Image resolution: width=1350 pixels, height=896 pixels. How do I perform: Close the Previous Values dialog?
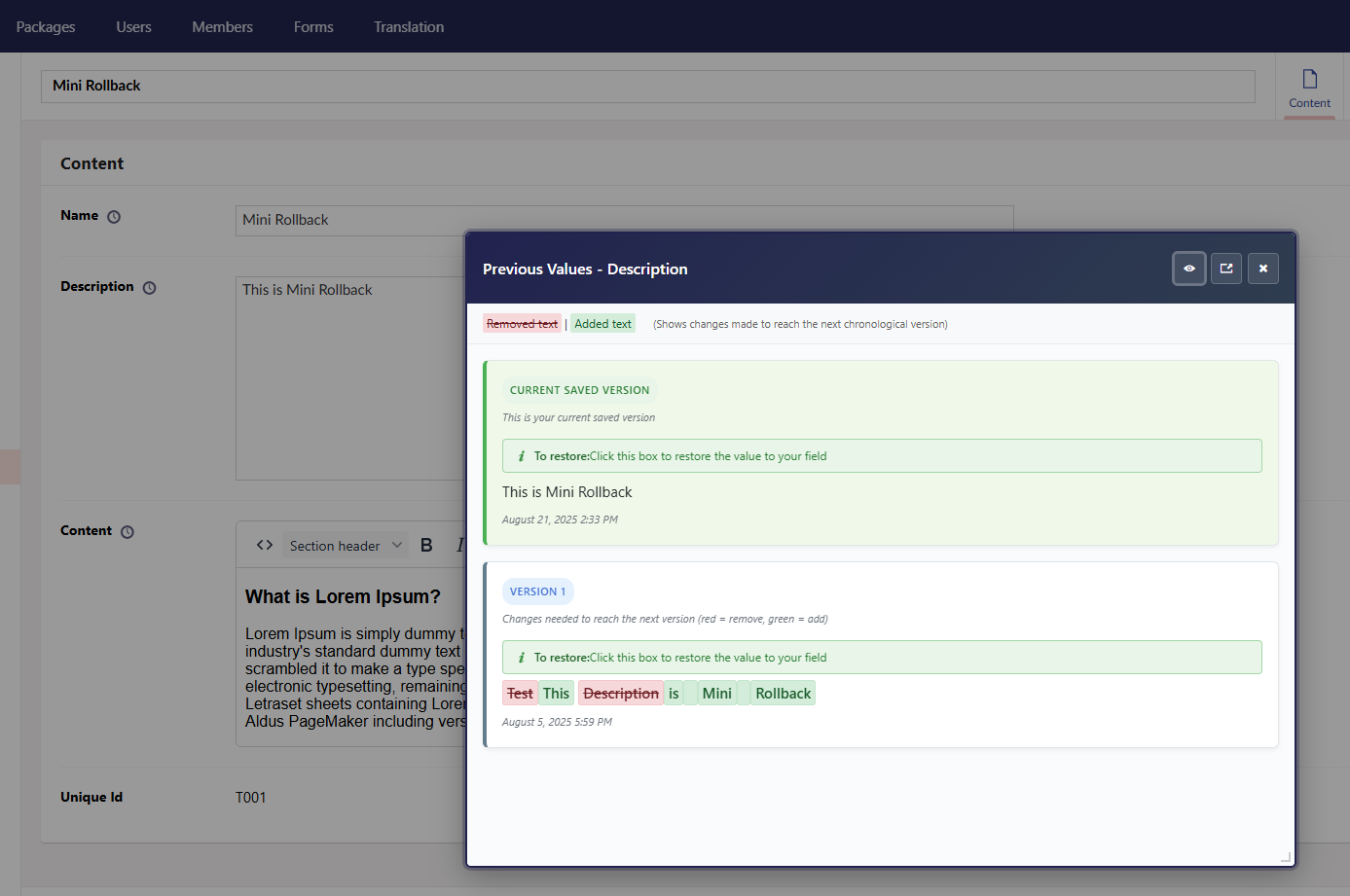pos(1262,268)
